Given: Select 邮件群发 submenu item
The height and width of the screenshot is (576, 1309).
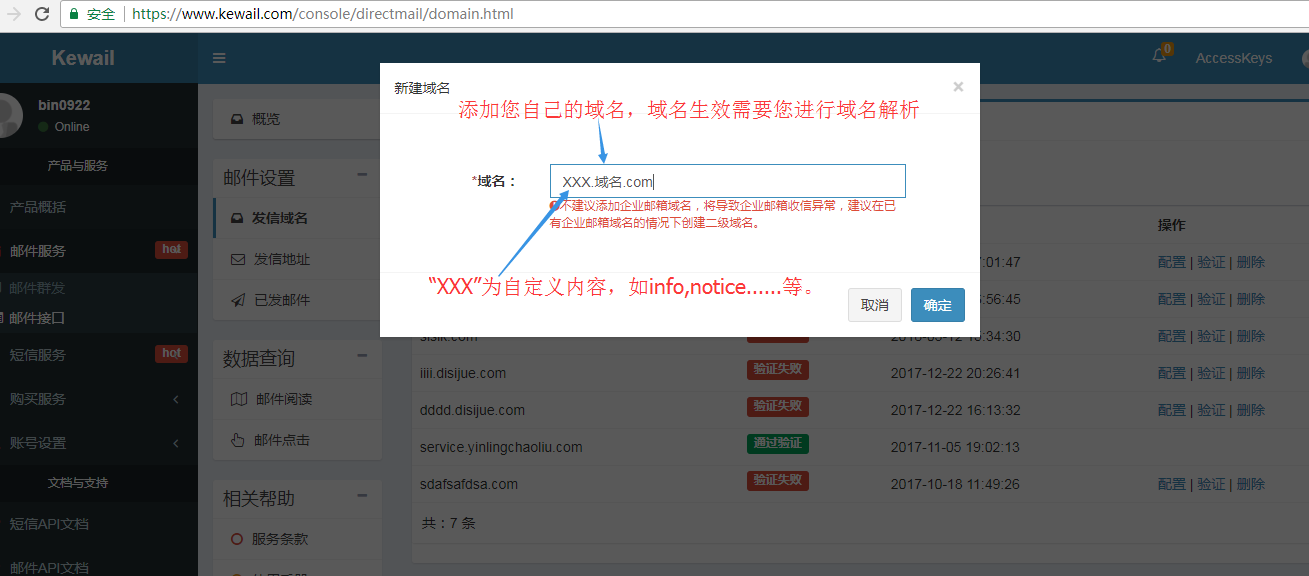Looking at the screenshot, I should 37,288.
